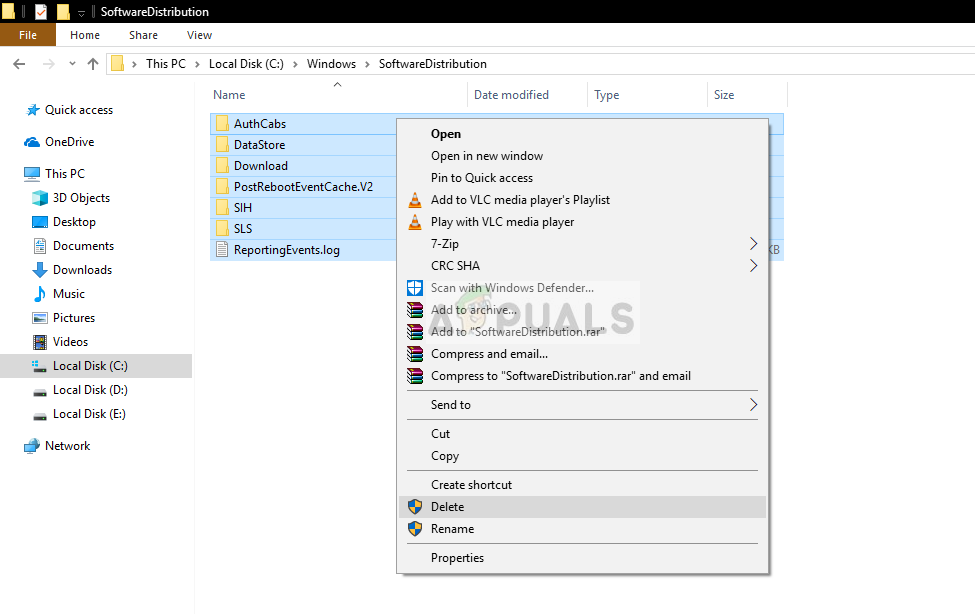Open the File ribbon tab

point(28,35)
